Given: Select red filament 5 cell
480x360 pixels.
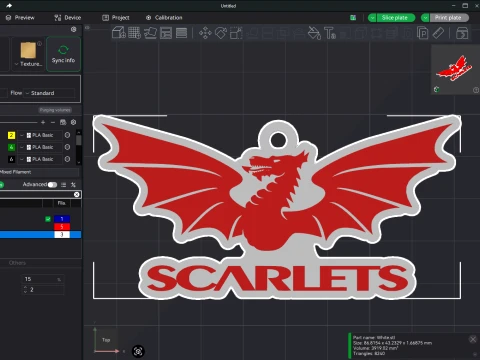Looking at the screenshot, I should tap(62, 227).
